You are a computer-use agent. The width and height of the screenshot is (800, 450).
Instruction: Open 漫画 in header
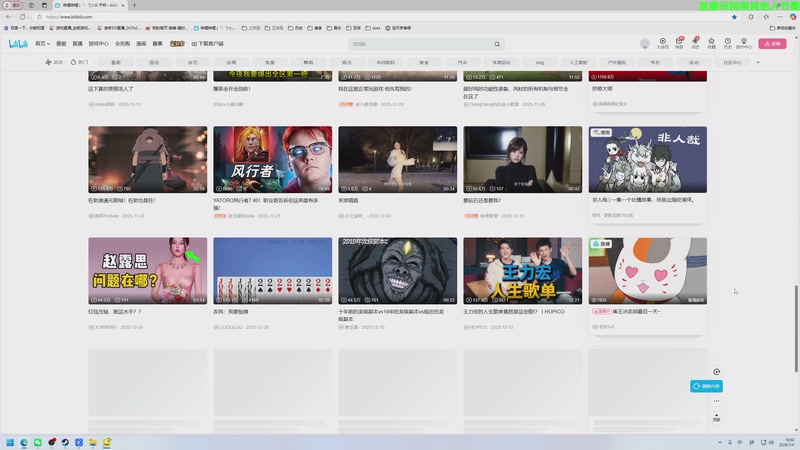(141, 44)
